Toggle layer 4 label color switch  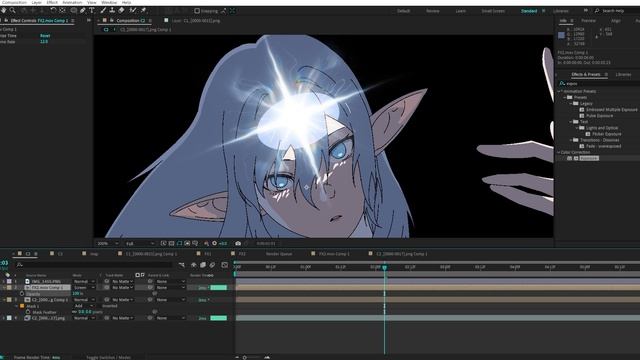click(x=9, y=318)
